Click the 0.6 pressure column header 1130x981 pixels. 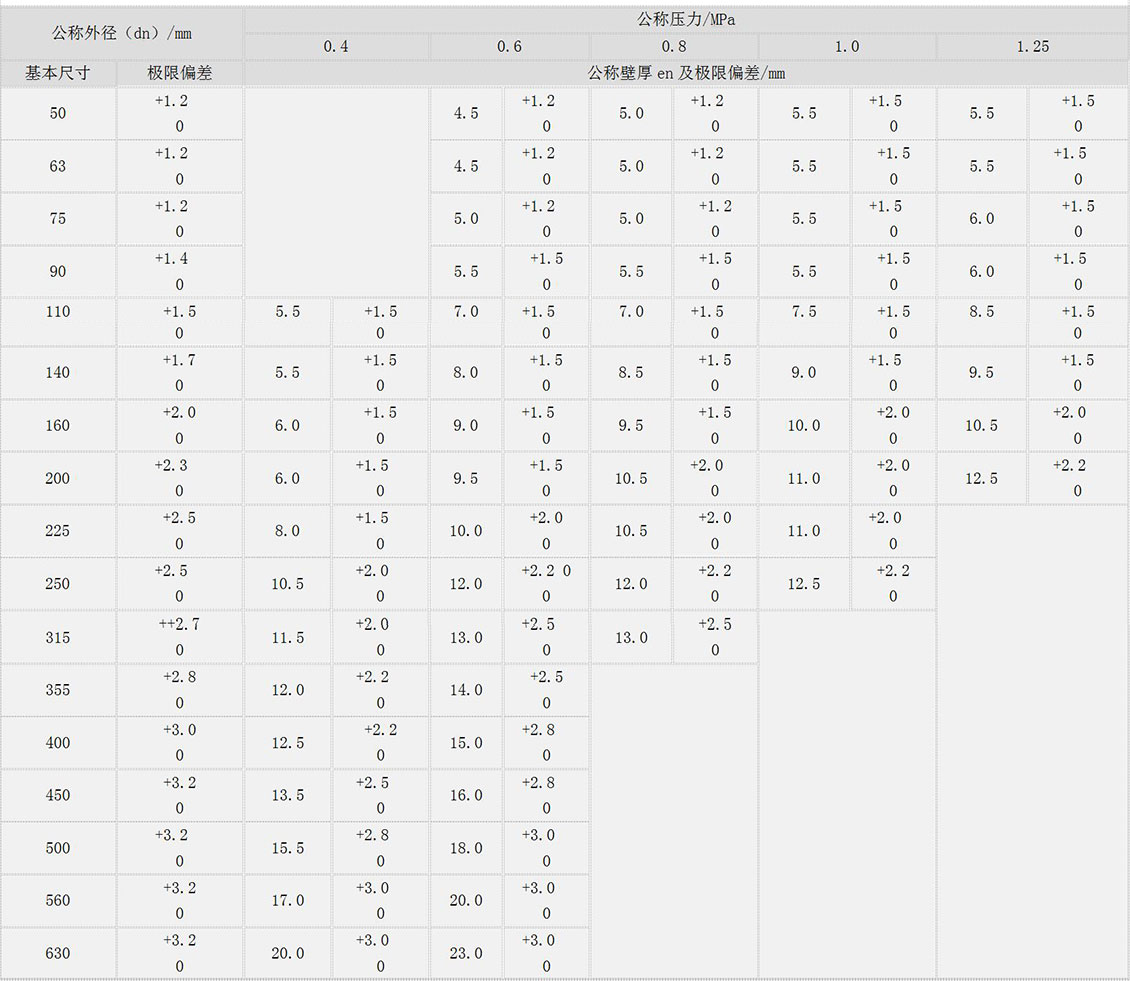(510, 47)
